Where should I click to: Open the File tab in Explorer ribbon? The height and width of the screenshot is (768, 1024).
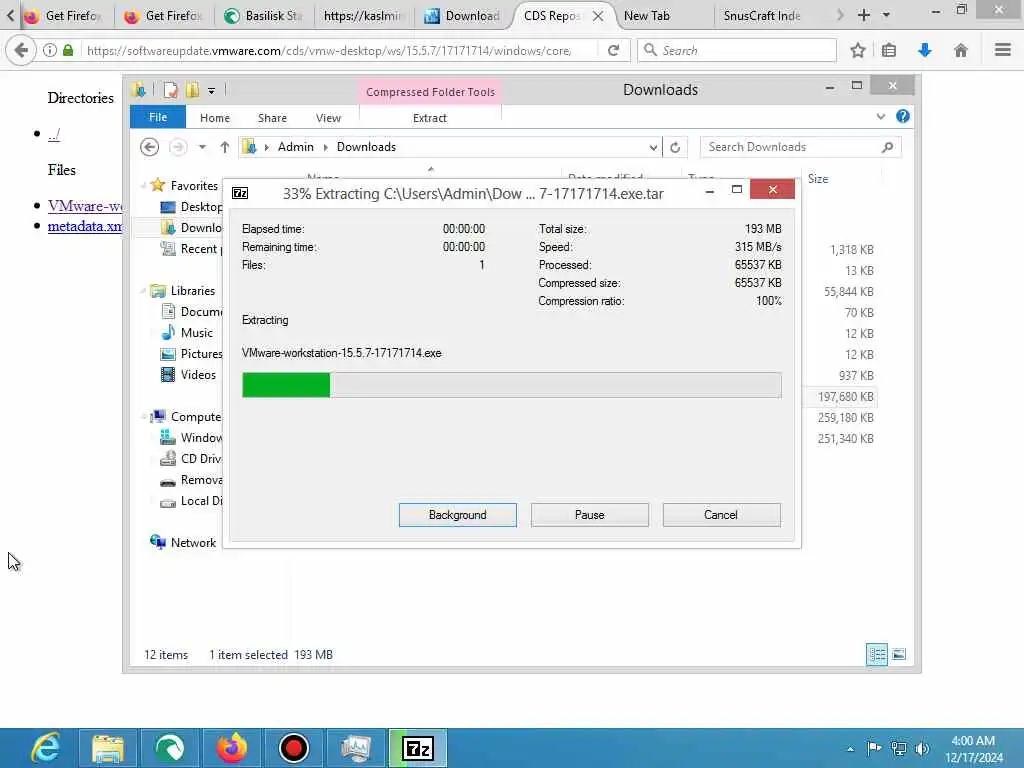pyautogui.click(x=158, y=117)
